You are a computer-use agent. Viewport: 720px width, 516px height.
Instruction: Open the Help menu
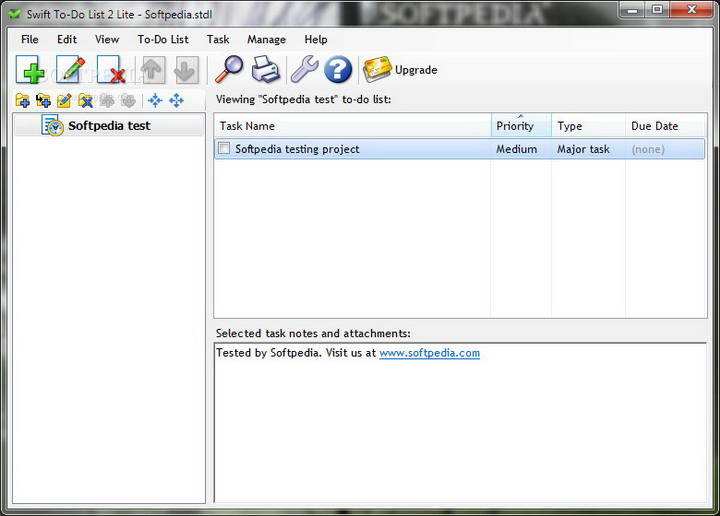coord(316,39)
